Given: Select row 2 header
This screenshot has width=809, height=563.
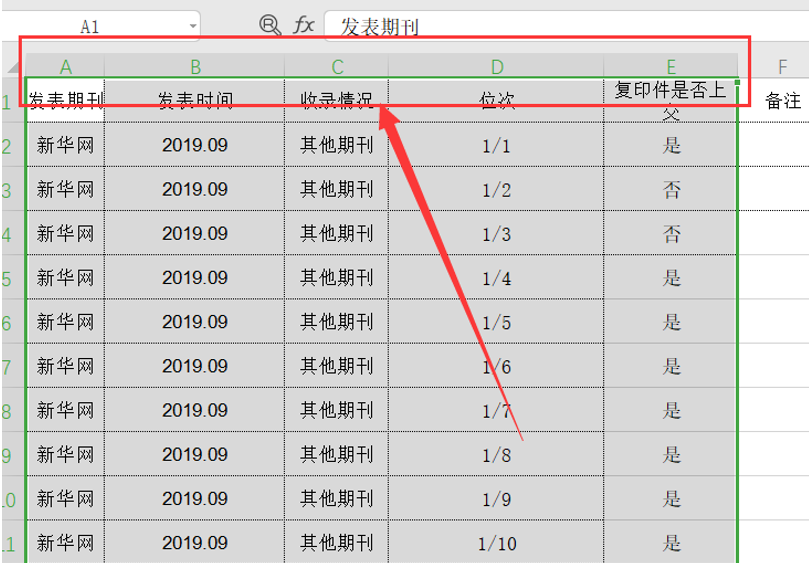Looking at the screenshot, I should click(12, 145).
